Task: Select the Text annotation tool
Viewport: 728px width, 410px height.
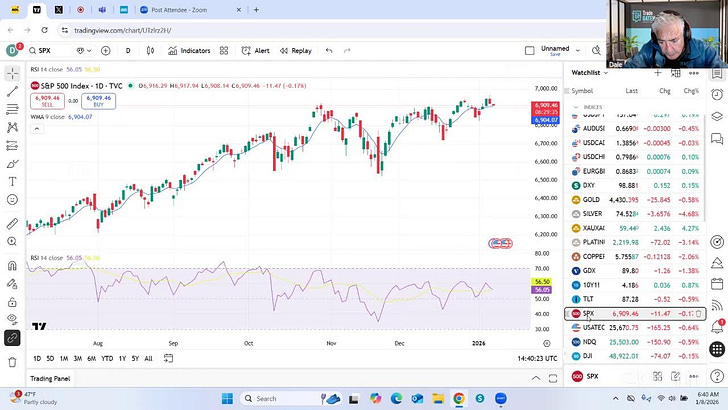Action: click(x=13, y=182)
